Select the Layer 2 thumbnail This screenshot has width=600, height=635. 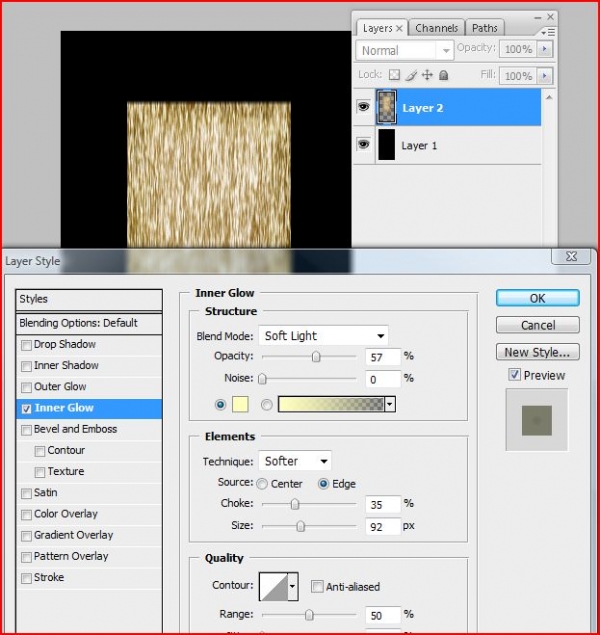[387, 107]
